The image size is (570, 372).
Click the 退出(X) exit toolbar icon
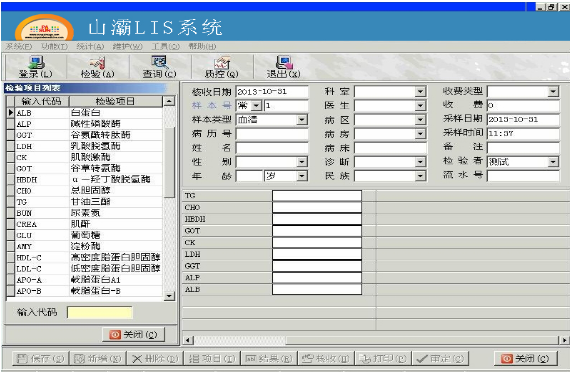tap(284, 67)
